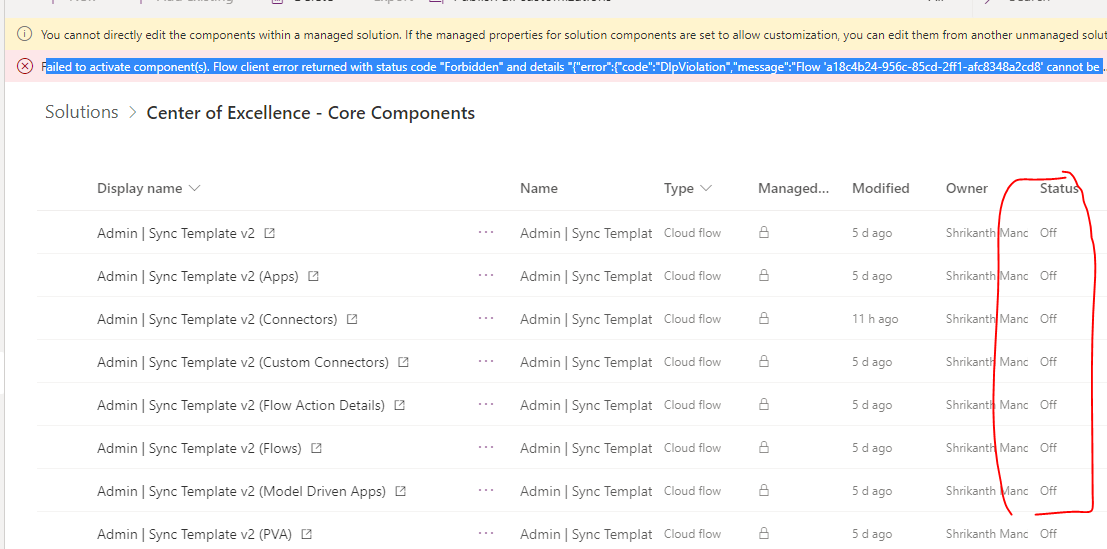Click managed lock icon in (Model Driven Apps) row
1107x549 pixels.
[763, 490]
